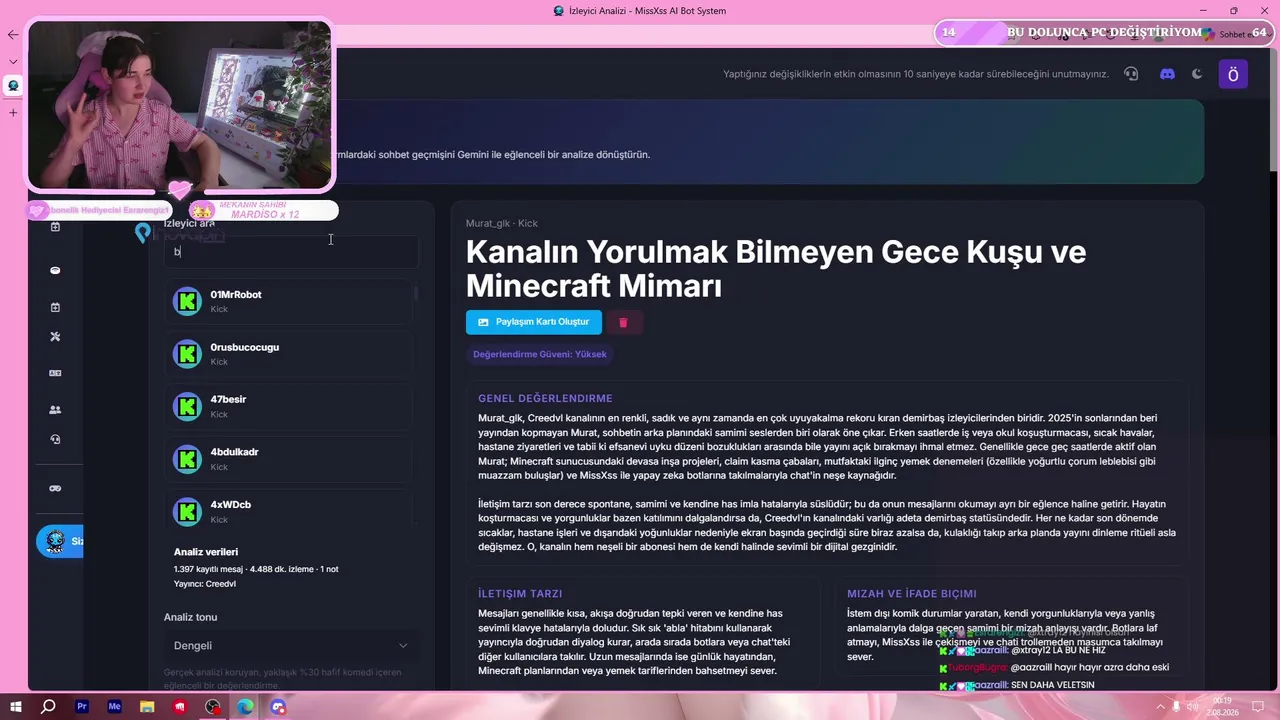The width and height of the screenshot is (1280, 720).
Task: Focus the İzleyici ara search field
Action: 291,252
